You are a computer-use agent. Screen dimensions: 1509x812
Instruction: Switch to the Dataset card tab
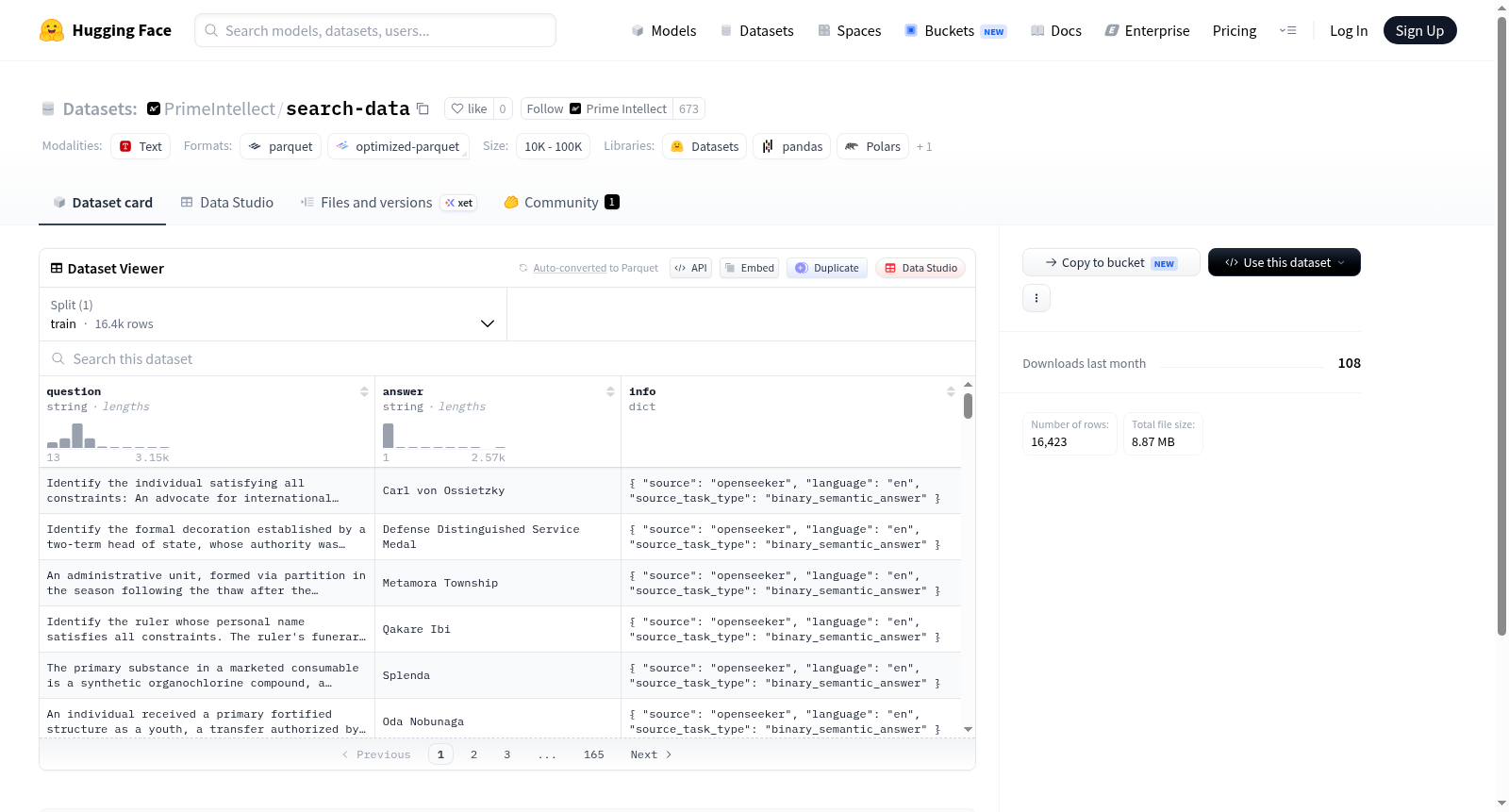click(x=102, y=203)
